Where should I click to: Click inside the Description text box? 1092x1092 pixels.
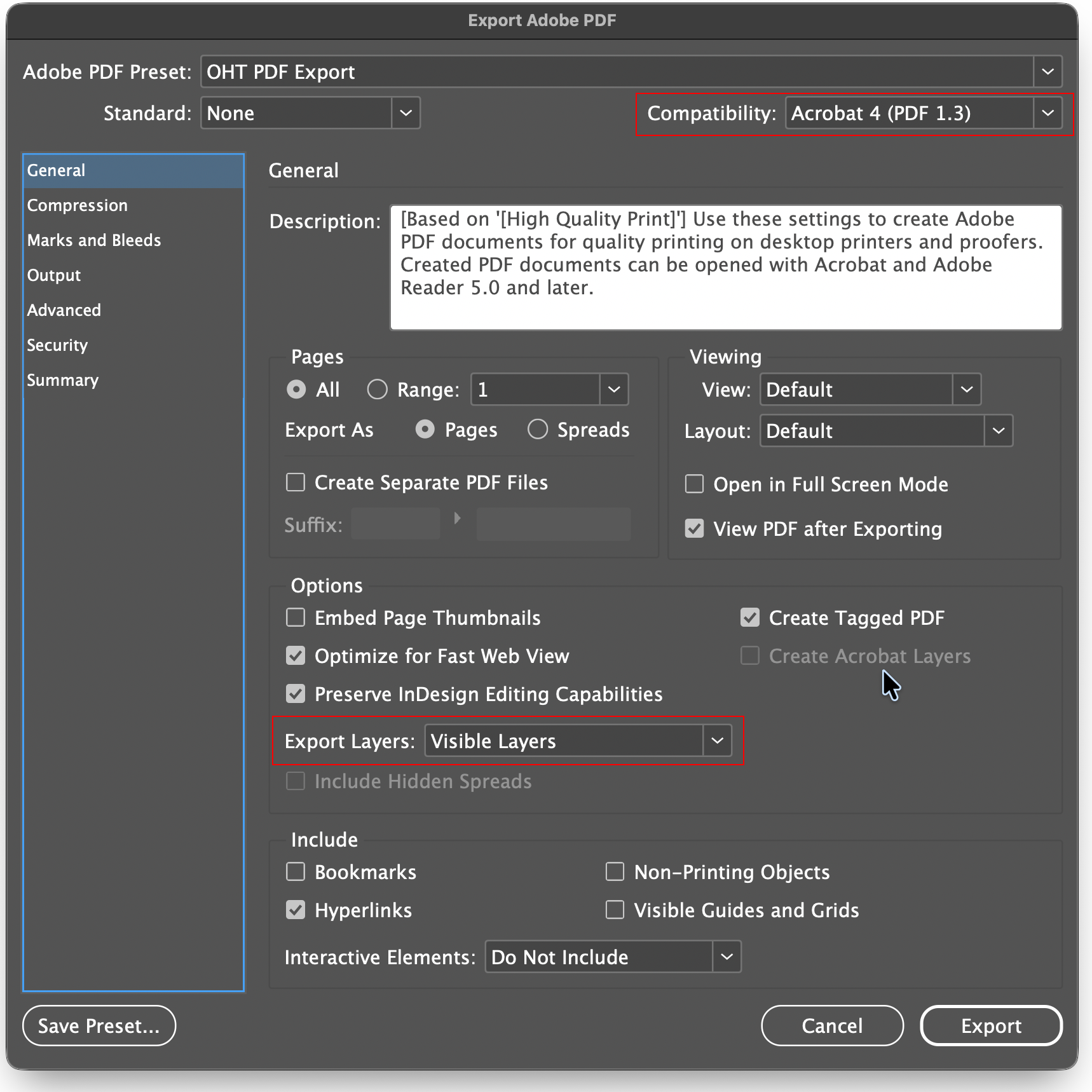725,267
